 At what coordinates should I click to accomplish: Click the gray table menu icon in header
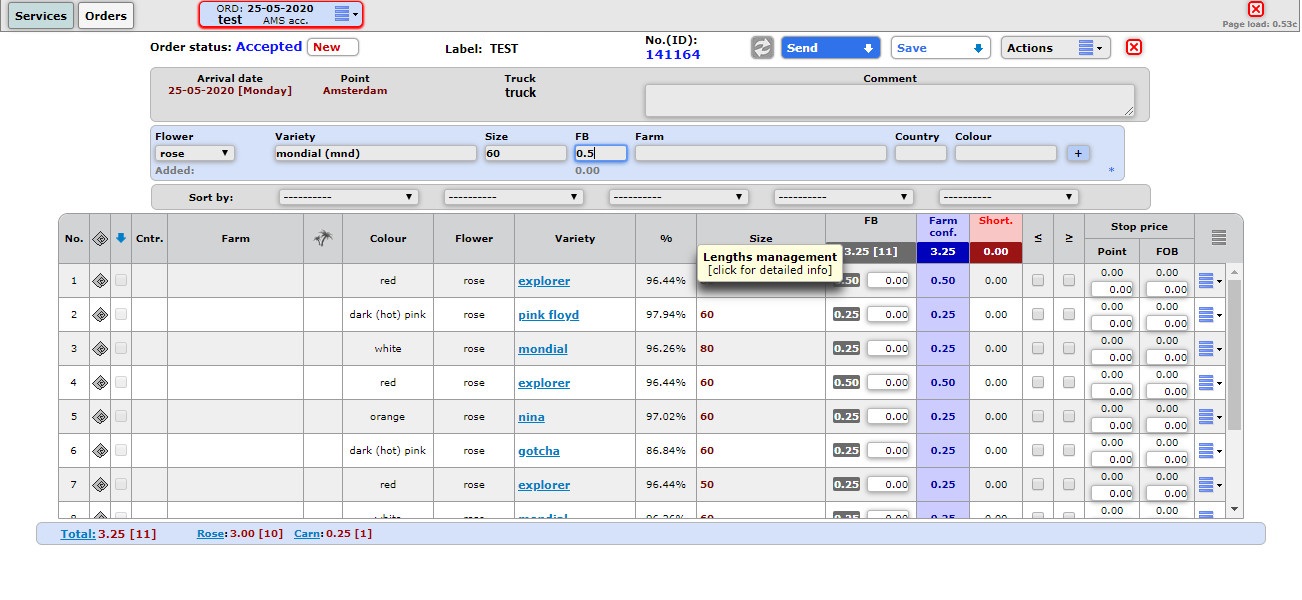tap(1218, 238)
